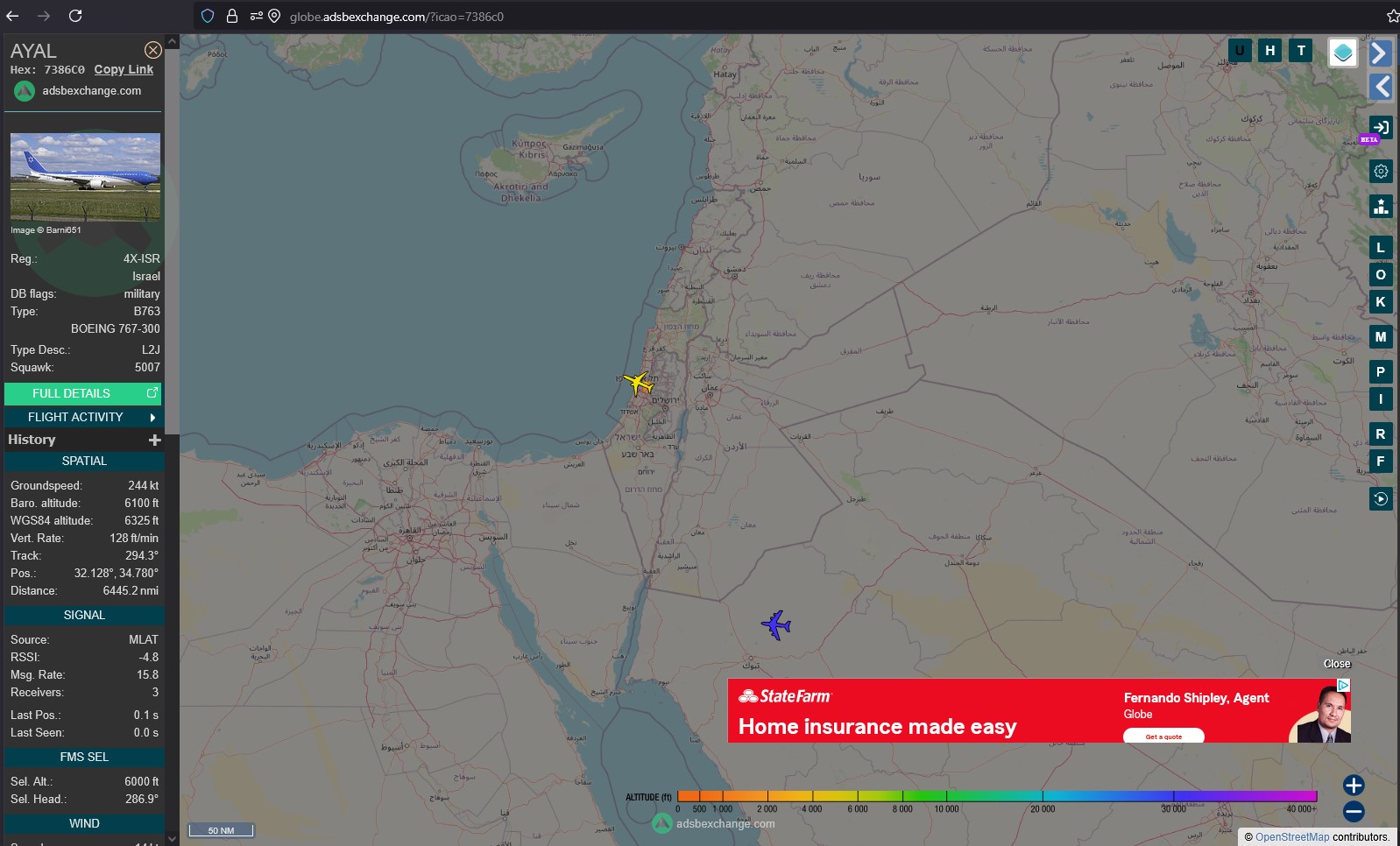1400x846 pixels.
Task: Click the Hex 7386C0 value
Action: click(x=64, y=70)
